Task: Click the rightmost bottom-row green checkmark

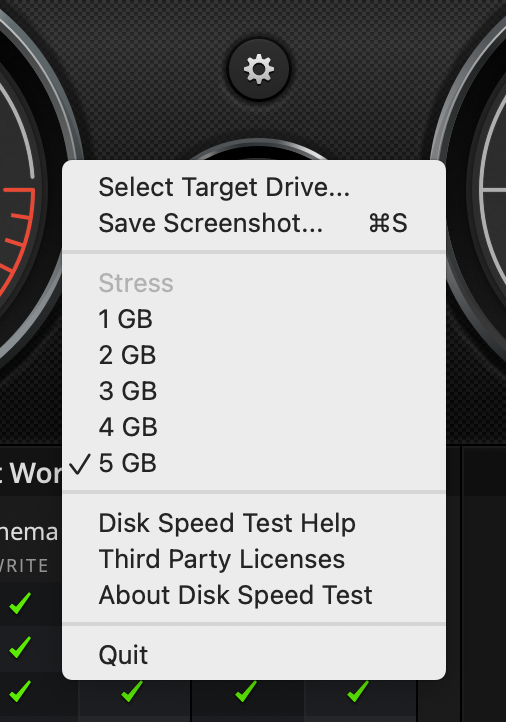Action: (x=358, y=691)
